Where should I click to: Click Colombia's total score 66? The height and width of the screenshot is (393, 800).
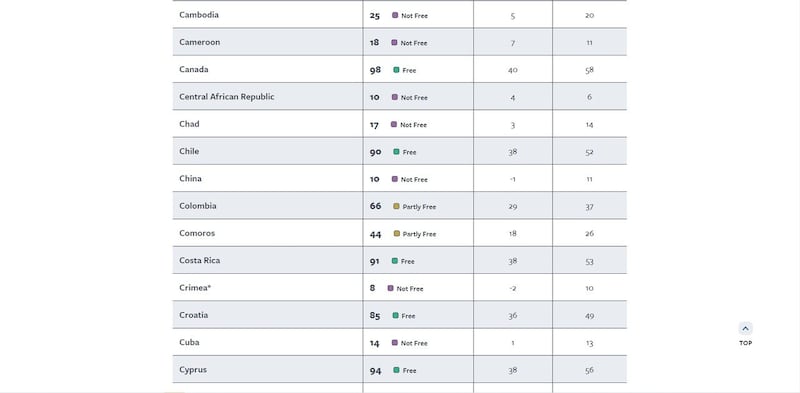[x=376, y=206]
